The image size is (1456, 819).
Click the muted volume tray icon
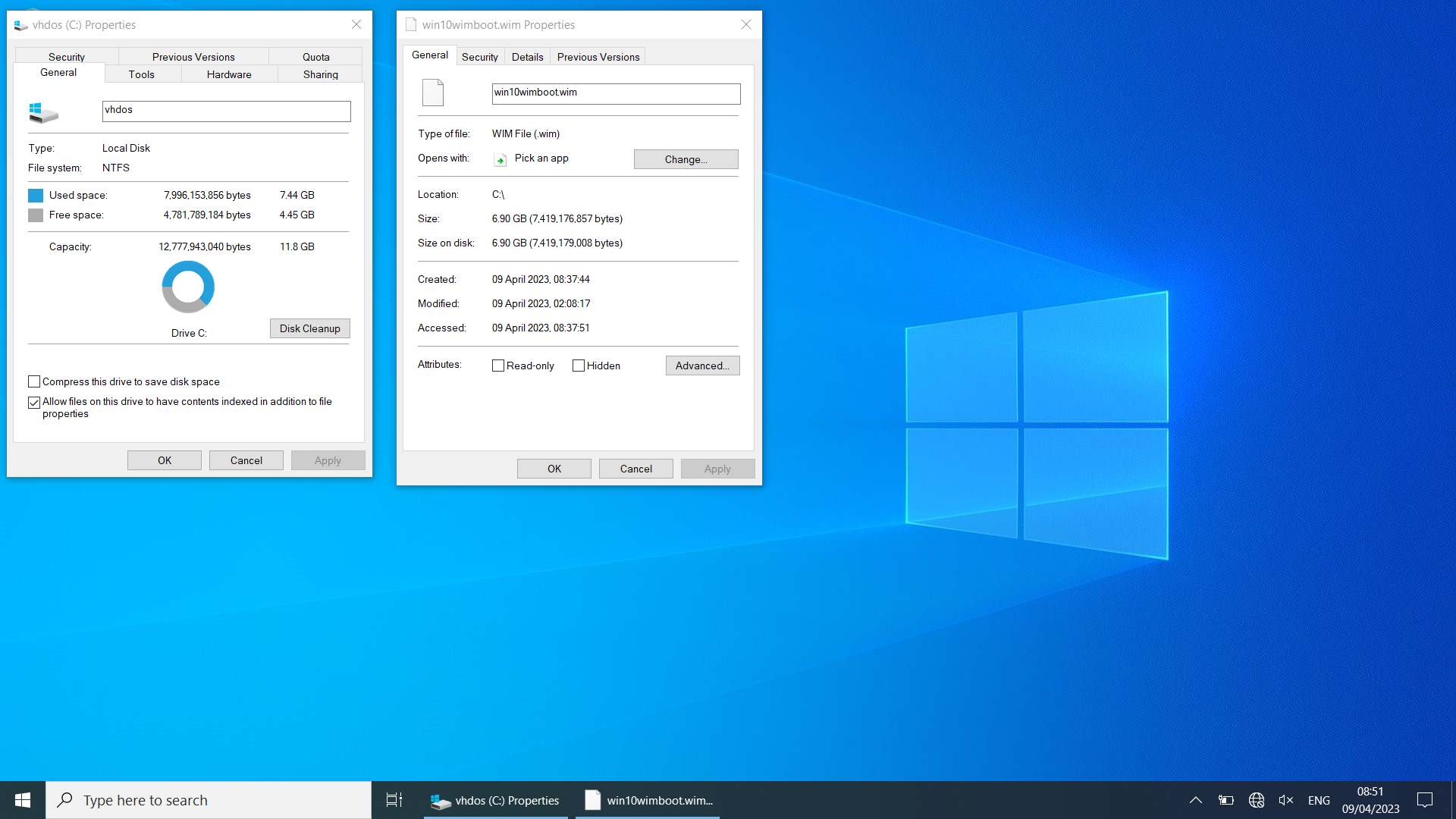pyautogui.click(x=1286, y=800)
